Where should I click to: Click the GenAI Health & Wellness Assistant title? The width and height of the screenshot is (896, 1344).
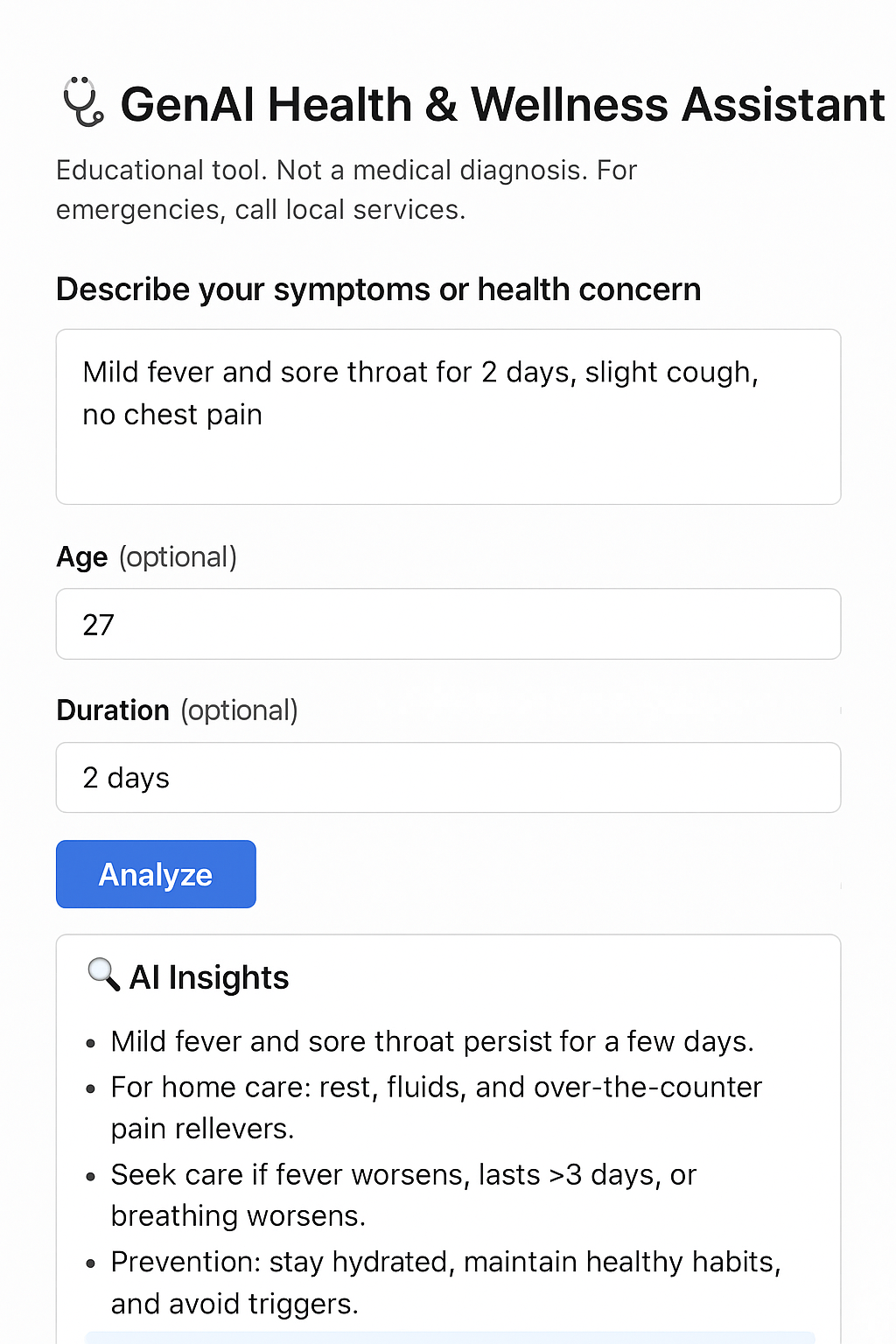click(x=502, y=105)
